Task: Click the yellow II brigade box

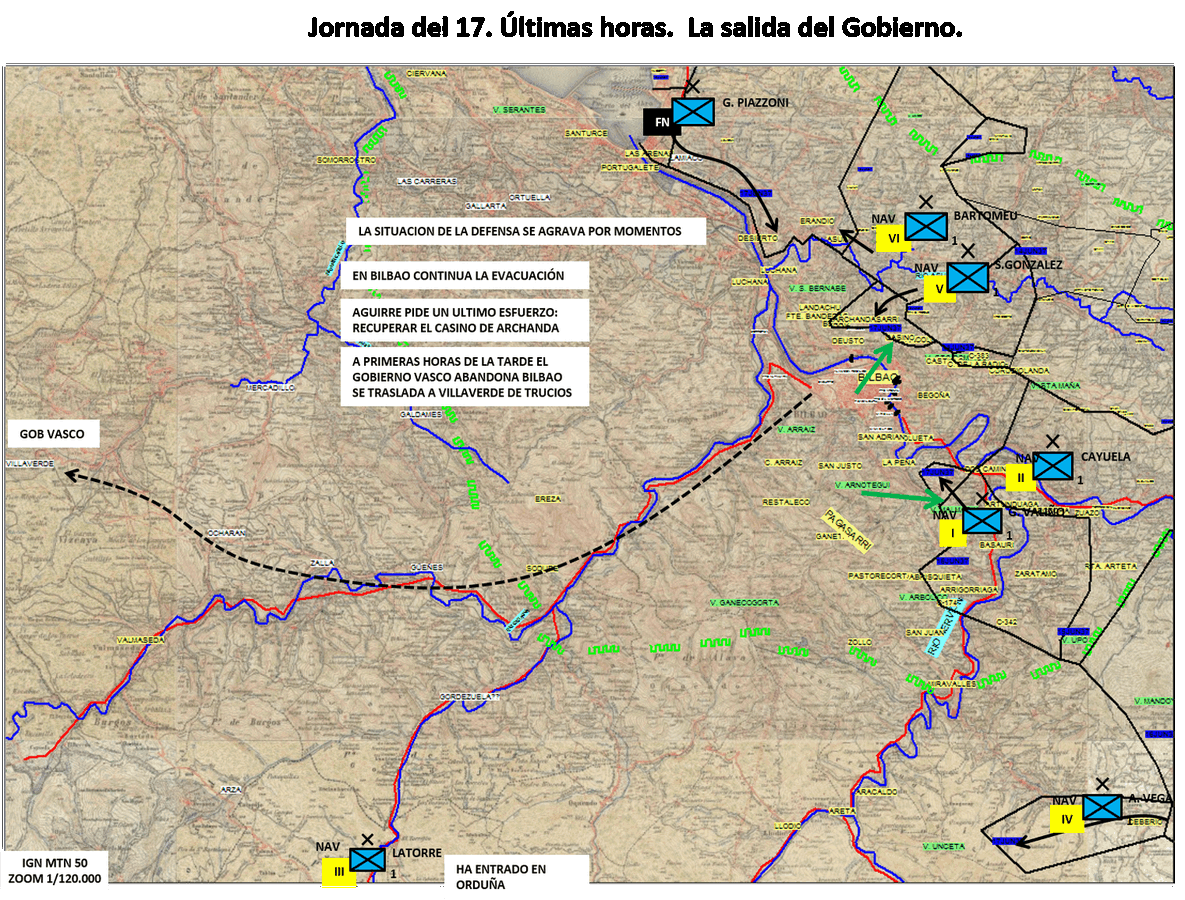Action: (x=1020, y=477)
